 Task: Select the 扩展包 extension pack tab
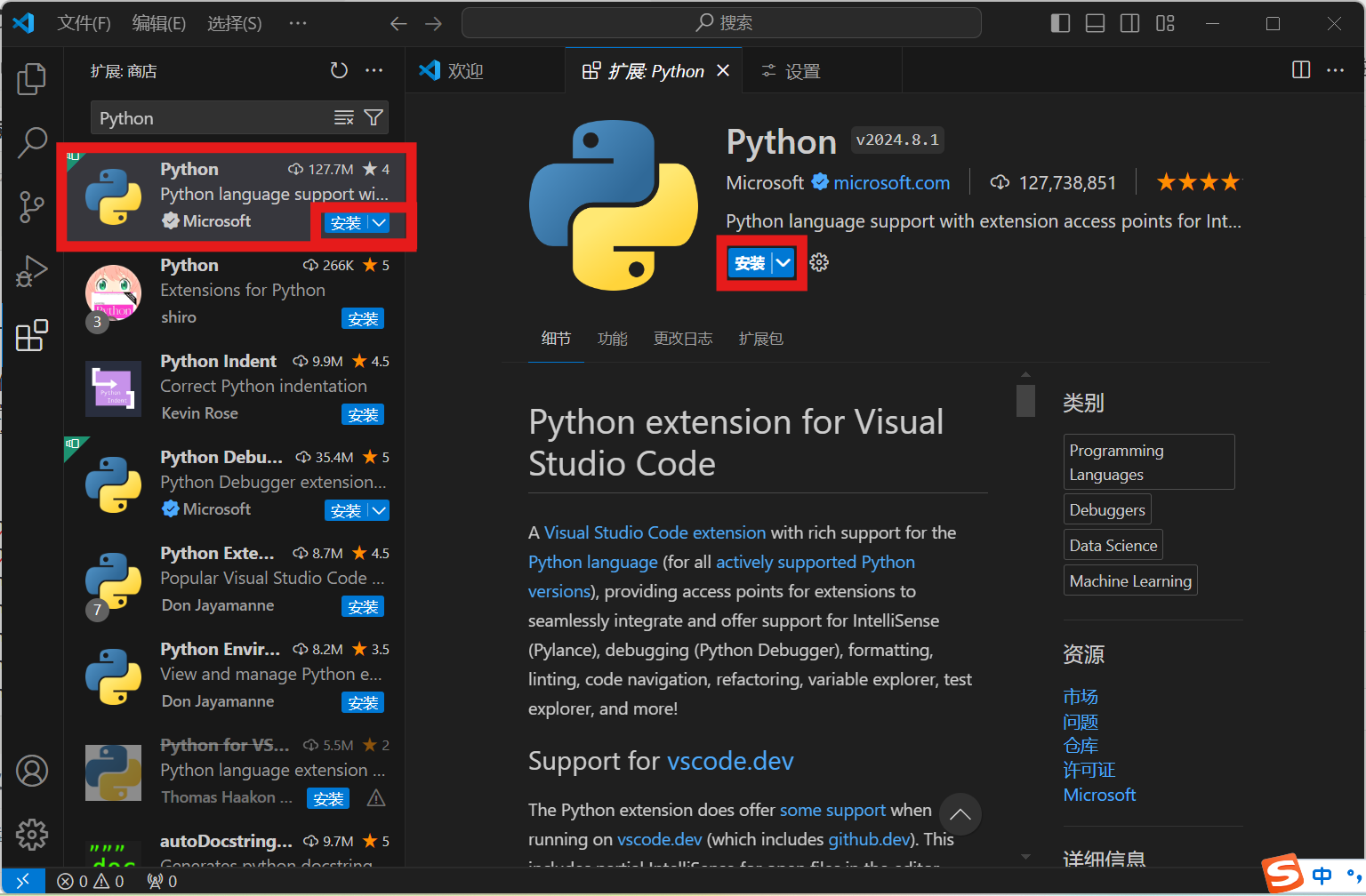tap(761, 339)
